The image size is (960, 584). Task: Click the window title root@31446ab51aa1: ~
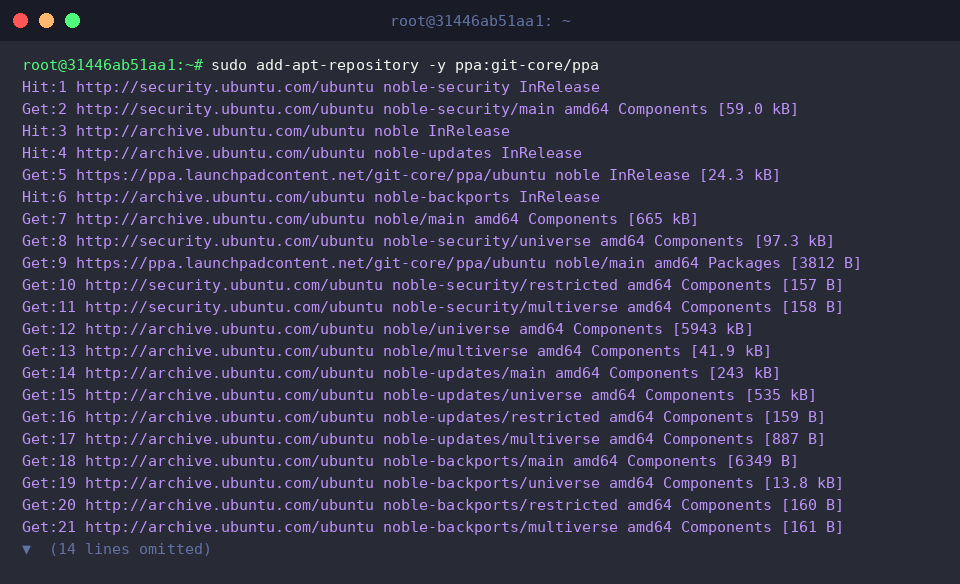click(481, 21)
